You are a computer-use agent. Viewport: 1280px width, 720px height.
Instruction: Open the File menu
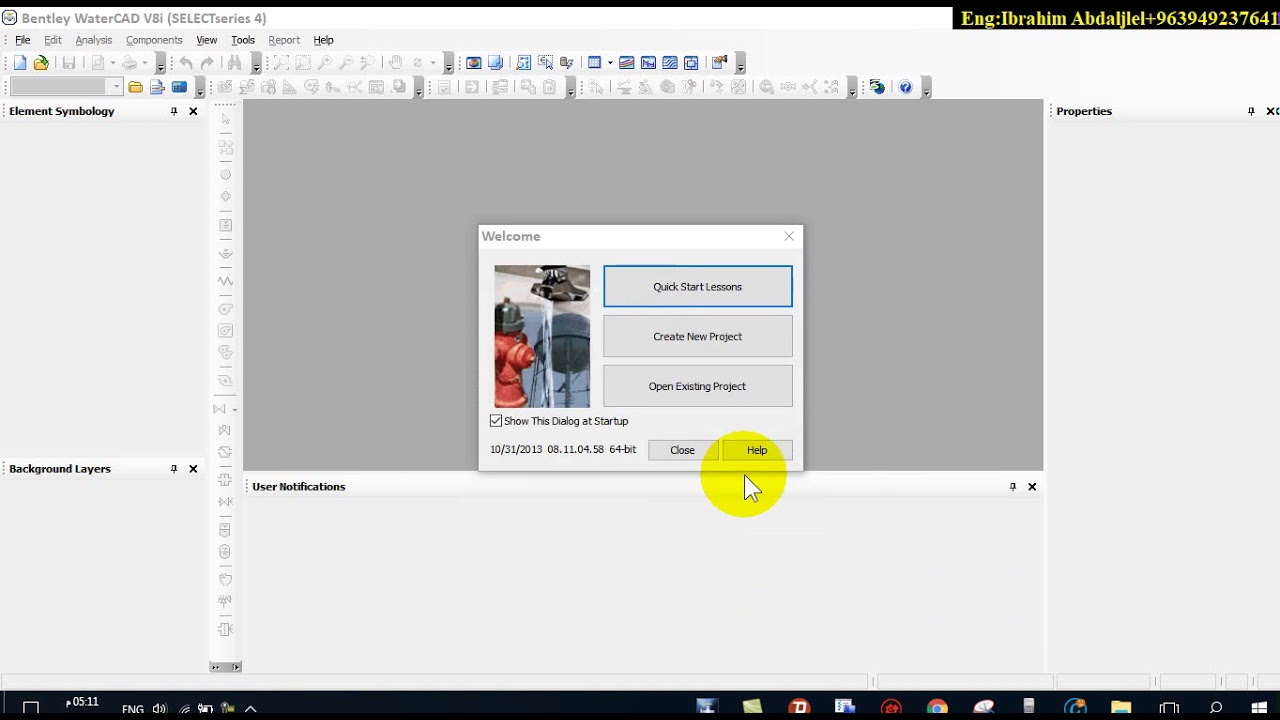[x=23, y=40]
